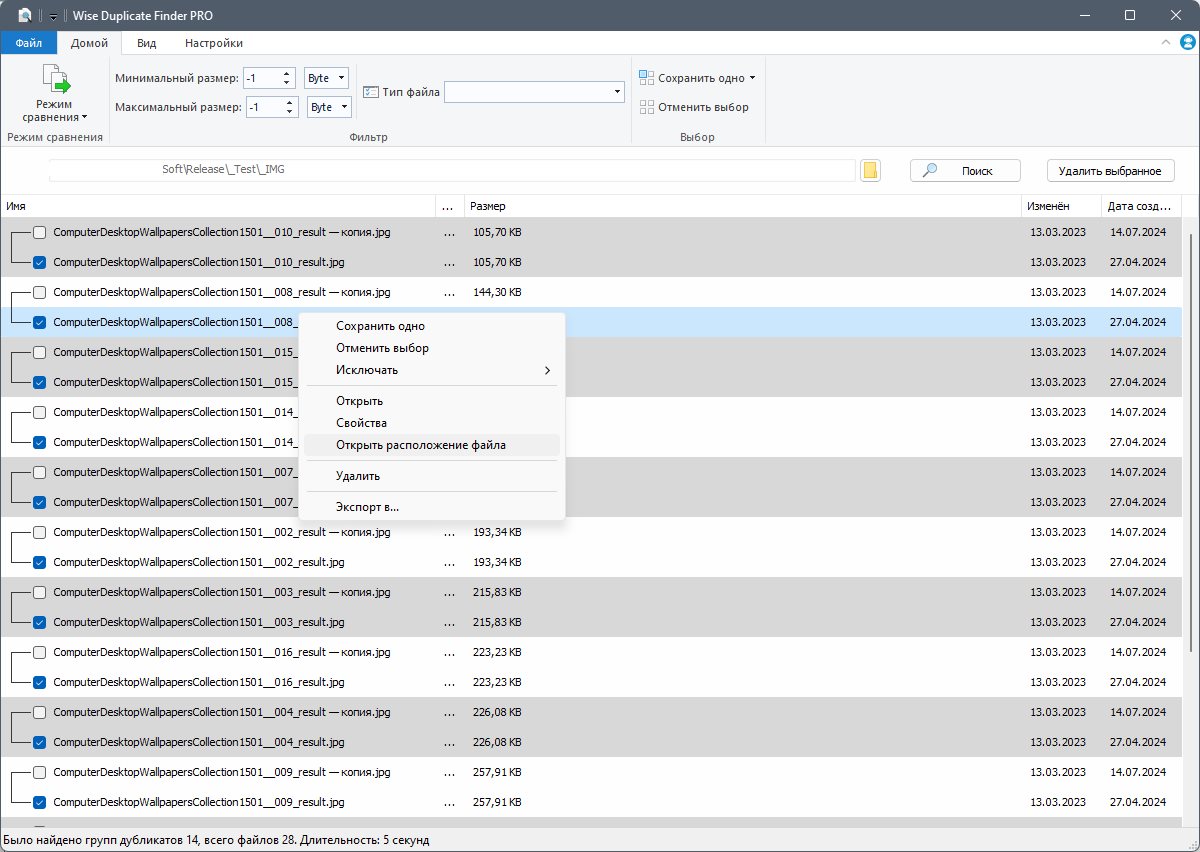This screenshot has width=1200, height=852.
Task: Select Свойства in context menu
Action: pos(433,423)
